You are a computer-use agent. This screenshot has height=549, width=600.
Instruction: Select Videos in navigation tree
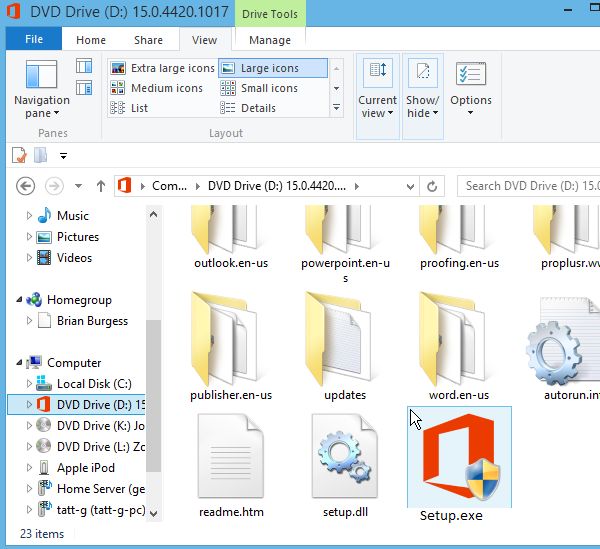[74, 258]
